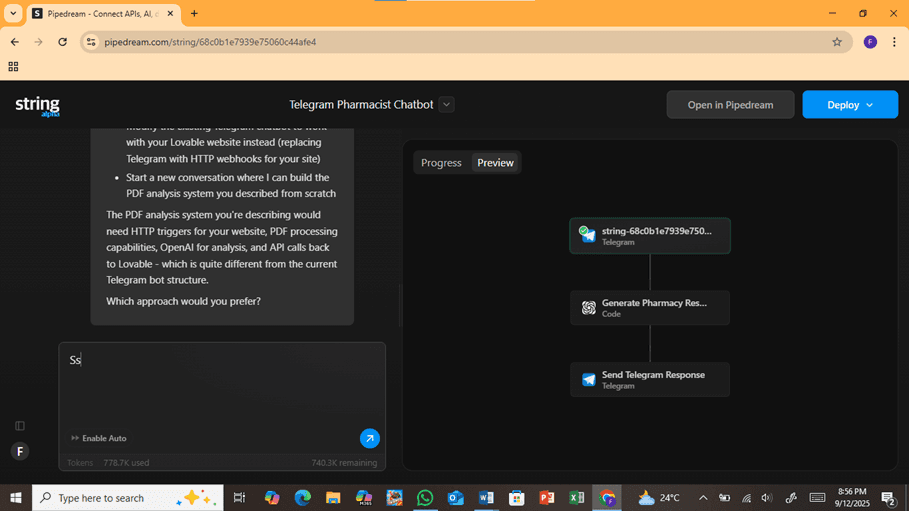Open a new browser tab
The width and height of the screenshot is (909, 511).
click(194, 13)
